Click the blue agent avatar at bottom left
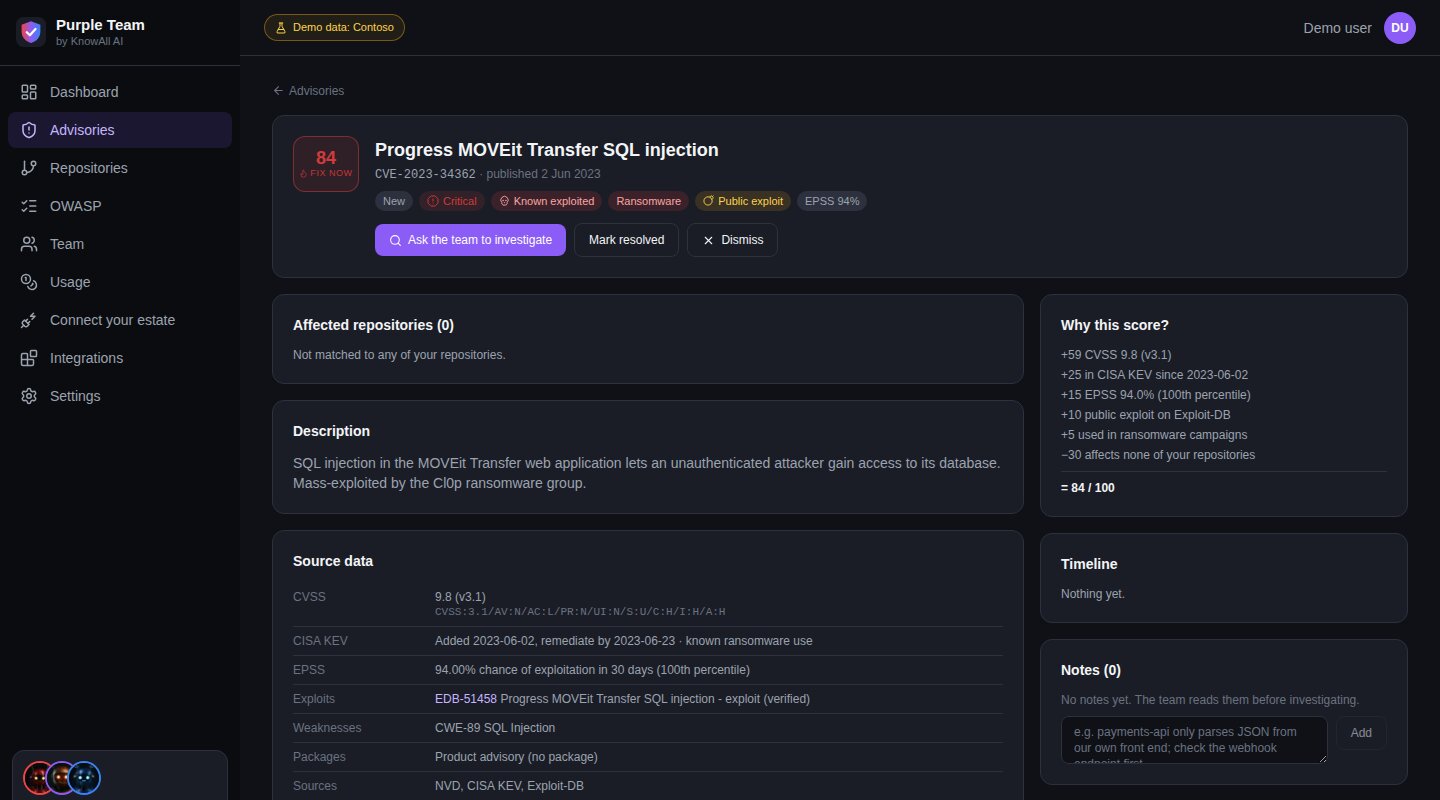The width and height of the screenshot is (1440, 800). click(85, 777)
